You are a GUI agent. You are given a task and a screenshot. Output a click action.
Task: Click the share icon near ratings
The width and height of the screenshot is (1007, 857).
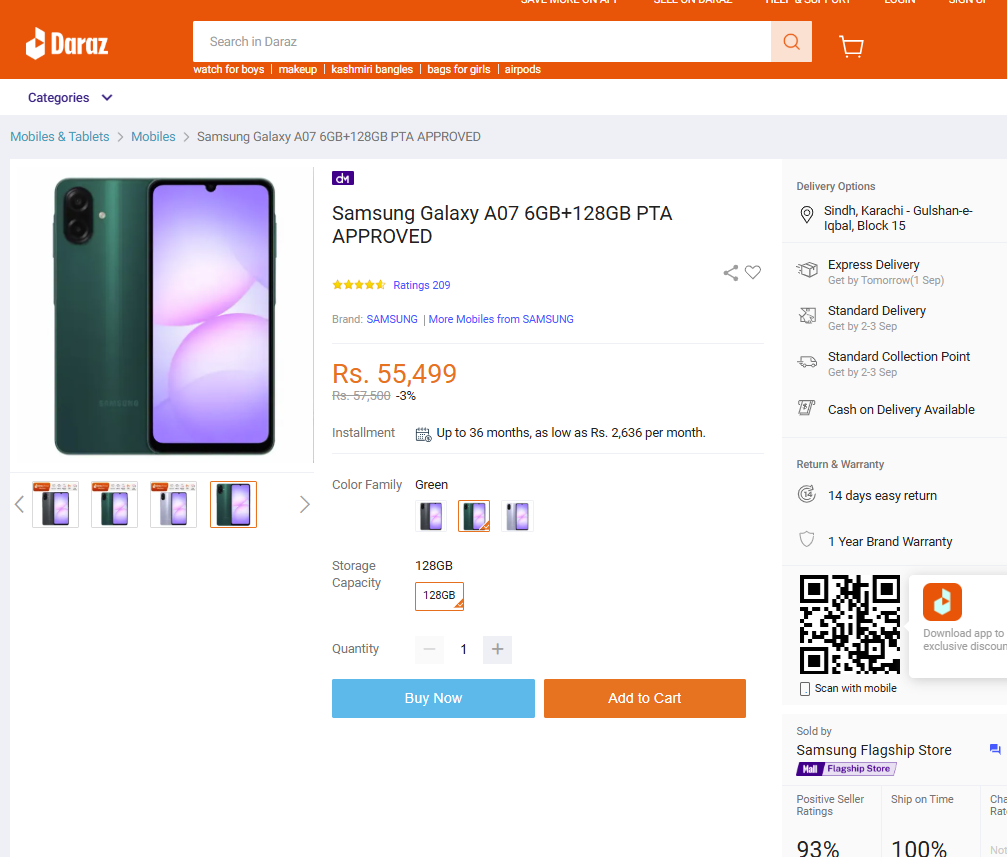pos(731,273)
